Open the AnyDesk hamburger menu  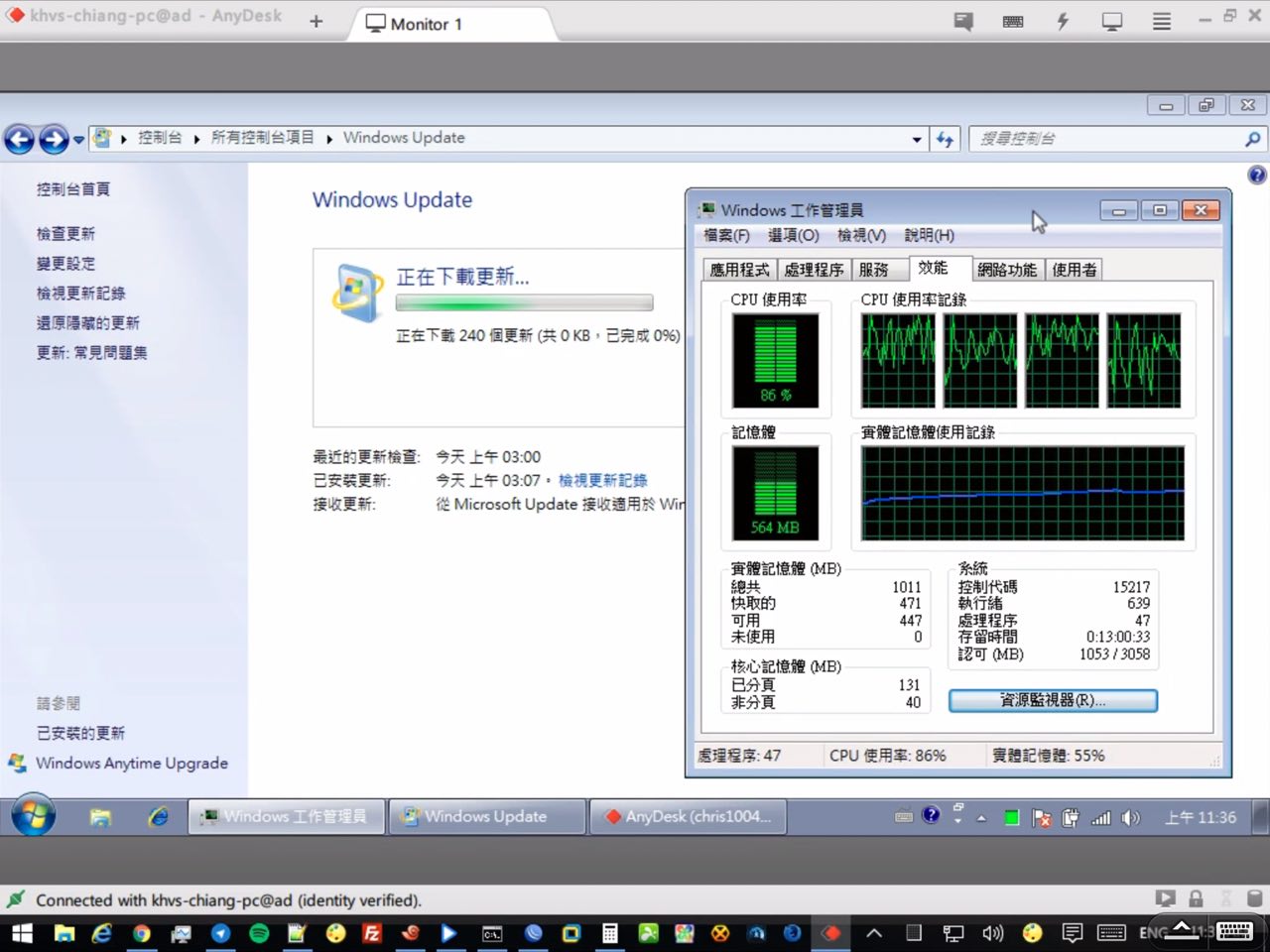pos(1162,22)
